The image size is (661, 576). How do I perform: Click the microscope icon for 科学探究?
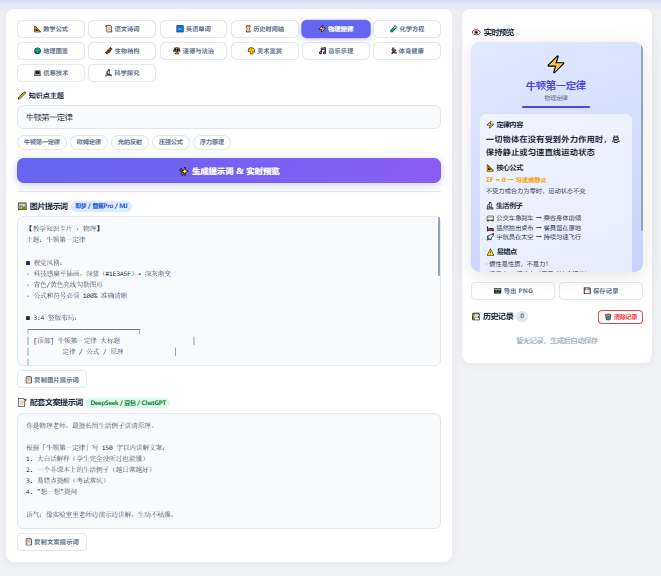(108, 73)
